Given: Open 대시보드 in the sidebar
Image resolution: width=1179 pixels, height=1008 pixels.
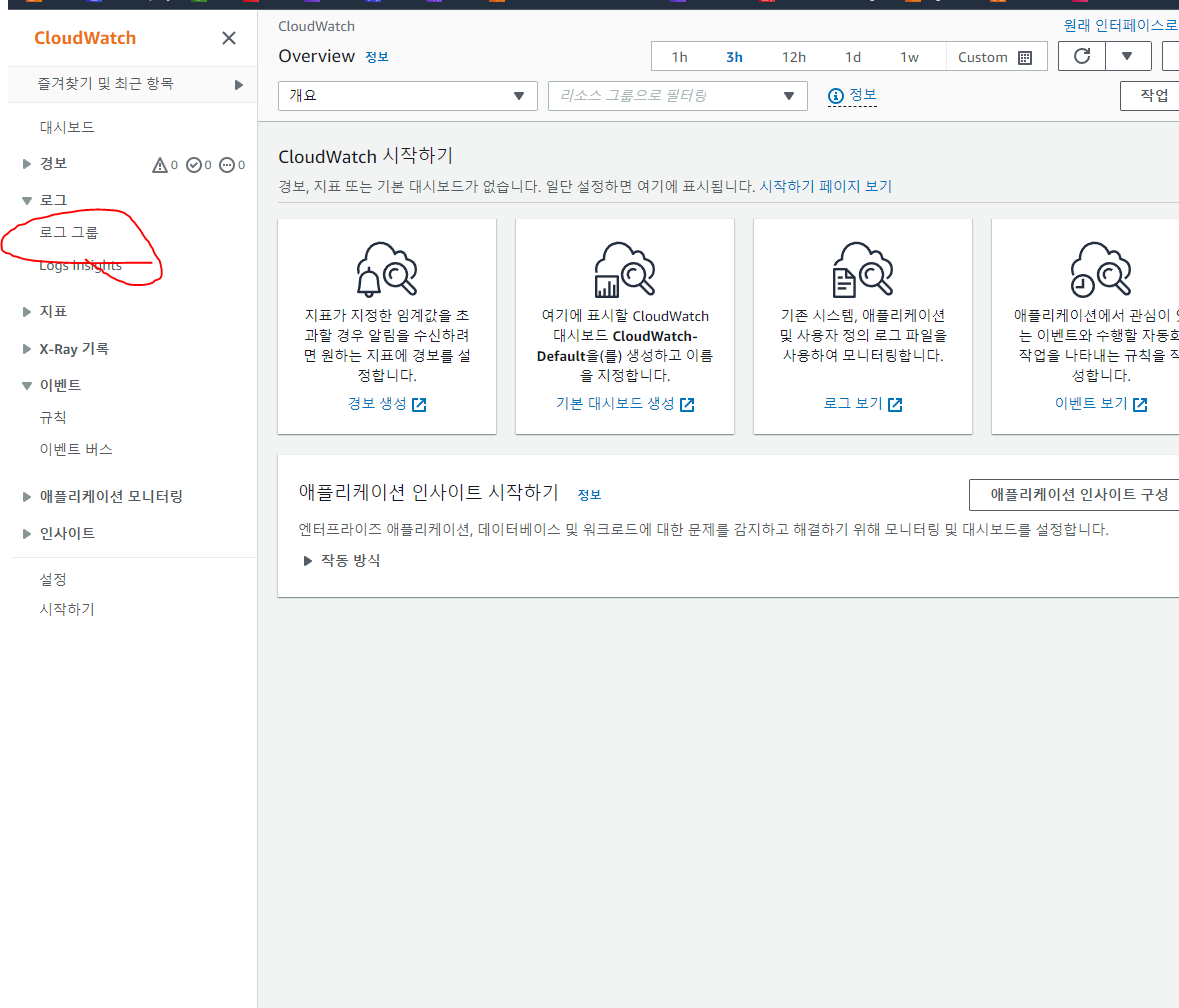Looking at the screenshot, I should [x=67, y=127].
